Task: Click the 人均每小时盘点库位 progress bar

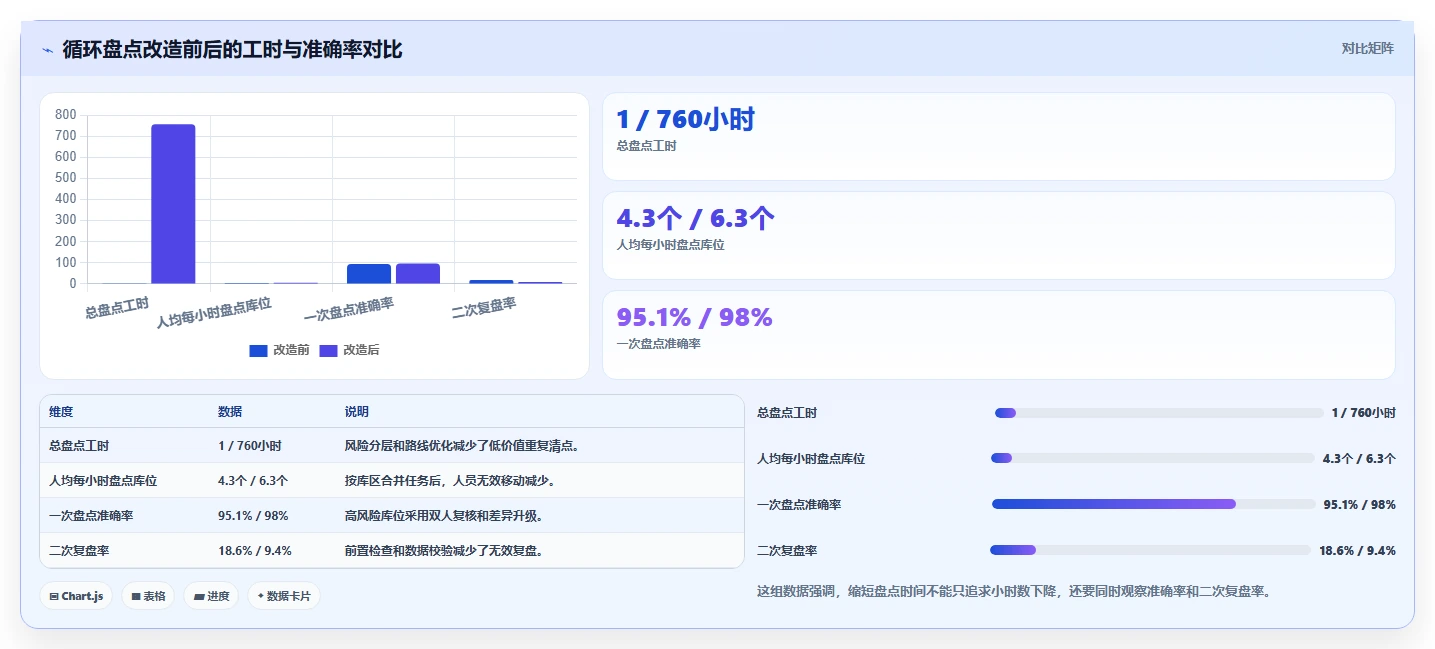Action: [1153, 458]
